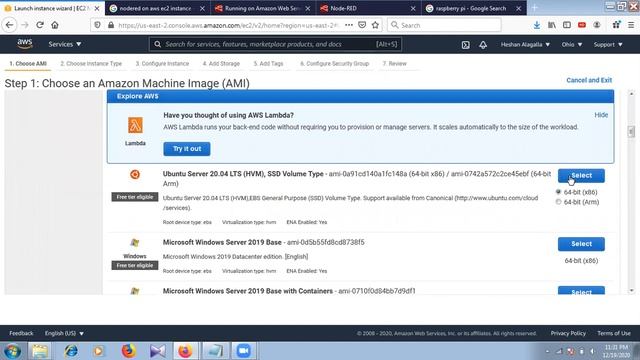Screen dimensions: 640x360
Task: Go to step 3 Configure Instance
Action: point(162,64)
